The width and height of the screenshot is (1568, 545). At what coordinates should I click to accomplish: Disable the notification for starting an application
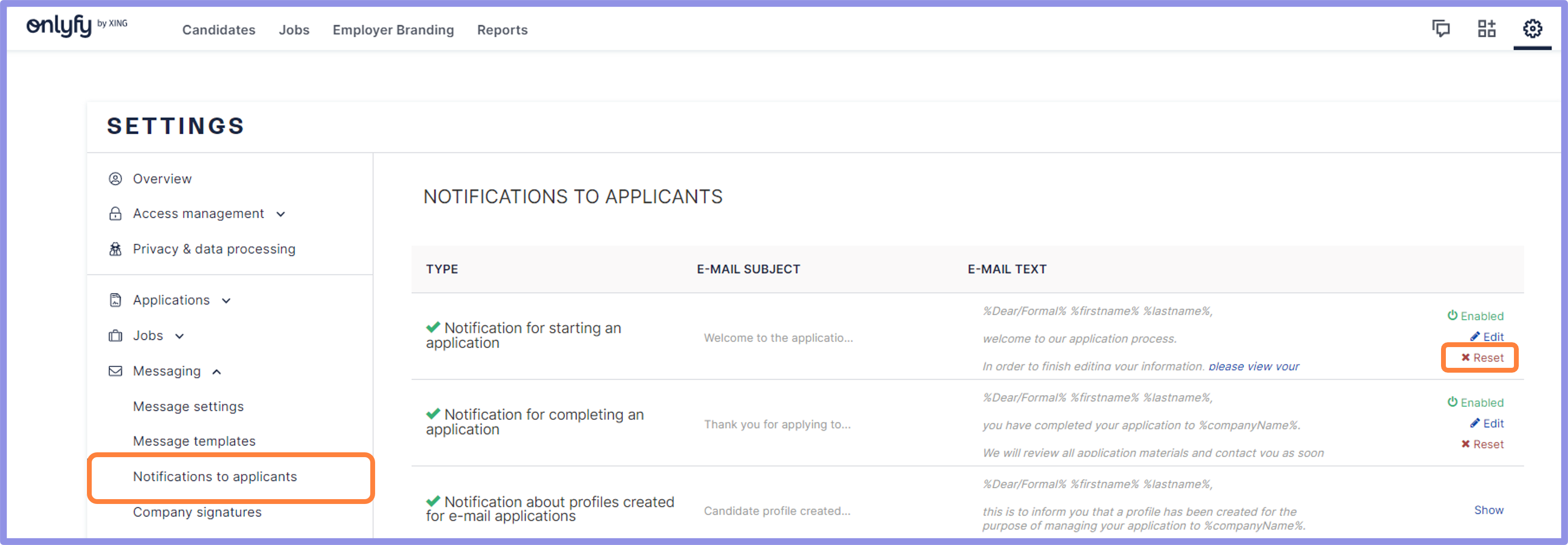tap(1475, 316)
